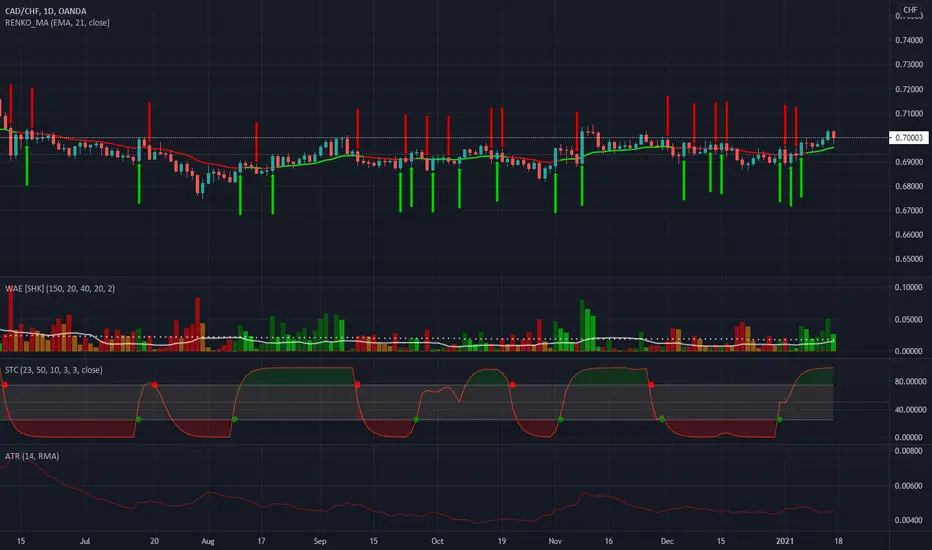Click the CAD/CHF, 1D, OANDA symbol title
This screenshot has width=932, height=550.
(46, 11)
